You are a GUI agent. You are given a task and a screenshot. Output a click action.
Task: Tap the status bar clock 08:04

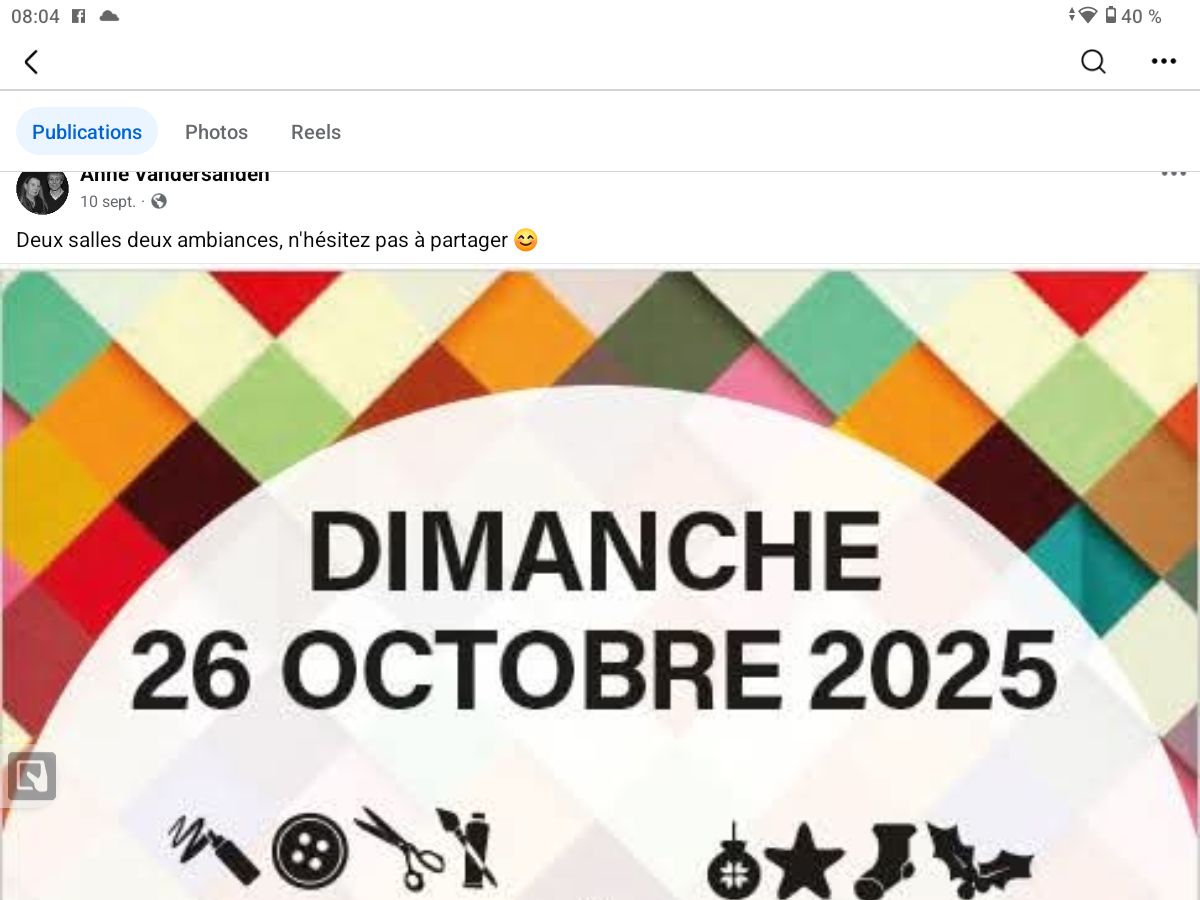point(36,16)
